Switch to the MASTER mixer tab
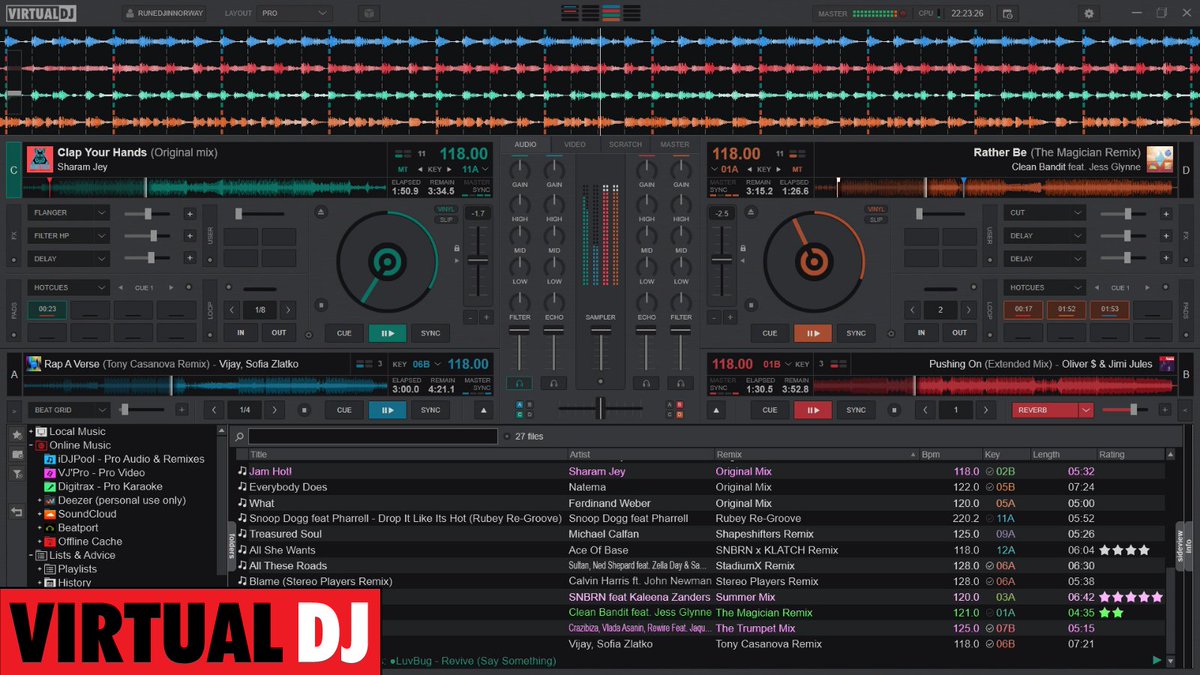This screenshot has height=675, width=1200. pos(675,145)
